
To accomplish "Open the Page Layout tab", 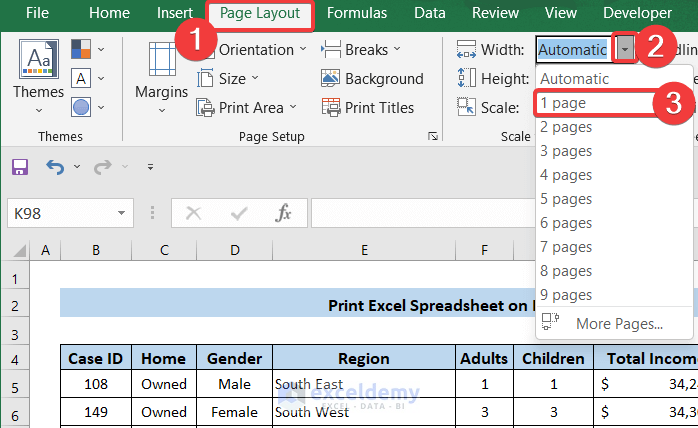I will pyautogui.click(x=260, y=13).
